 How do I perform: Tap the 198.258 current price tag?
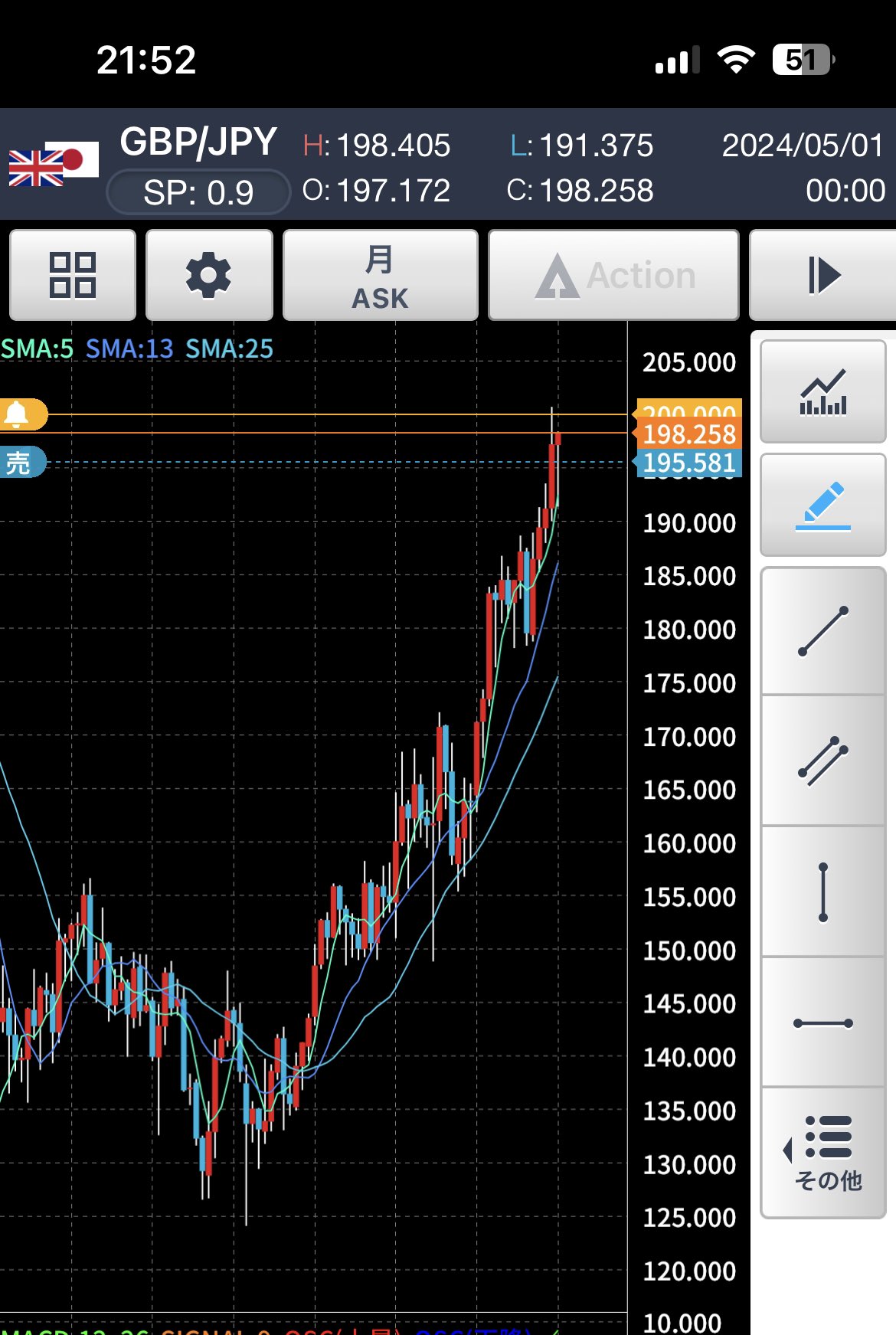(x=688, y=434)
